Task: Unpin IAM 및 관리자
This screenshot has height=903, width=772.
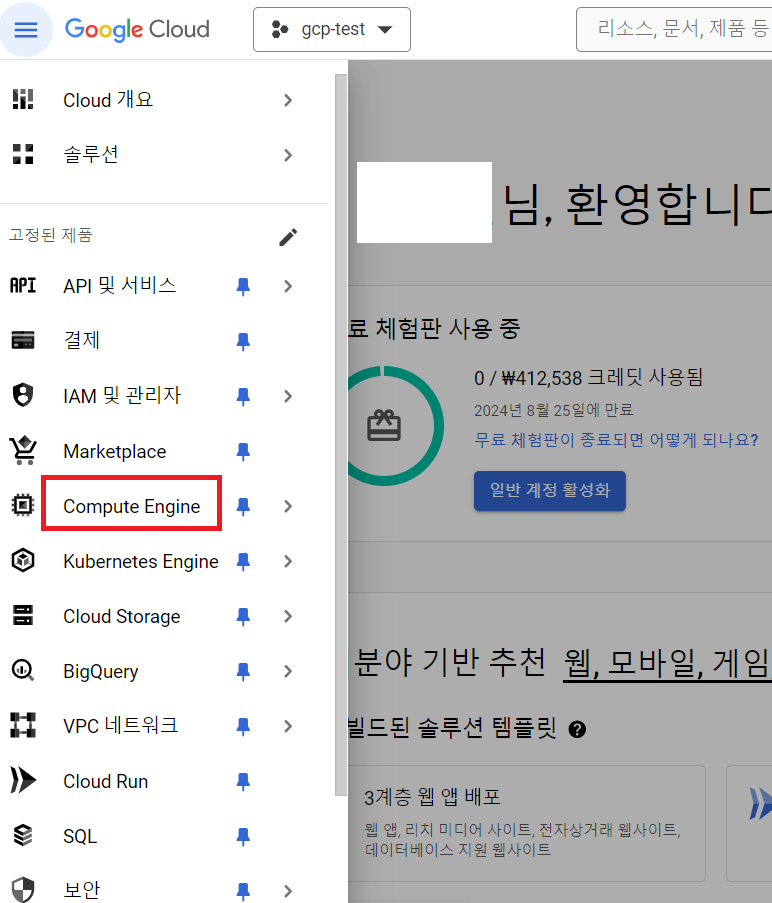Action: pos(243,396)
